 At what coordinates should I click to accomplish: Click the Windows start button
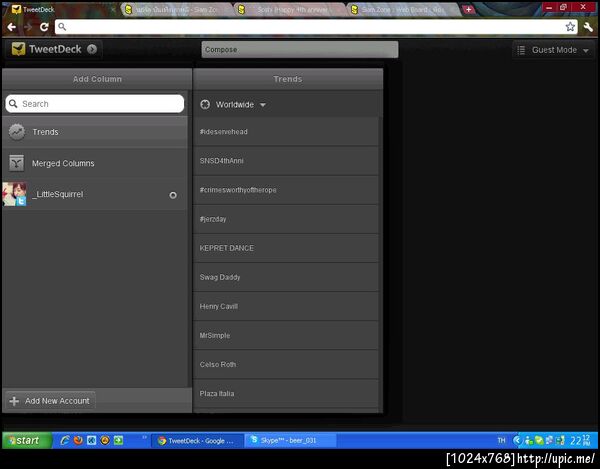(27, 441)
